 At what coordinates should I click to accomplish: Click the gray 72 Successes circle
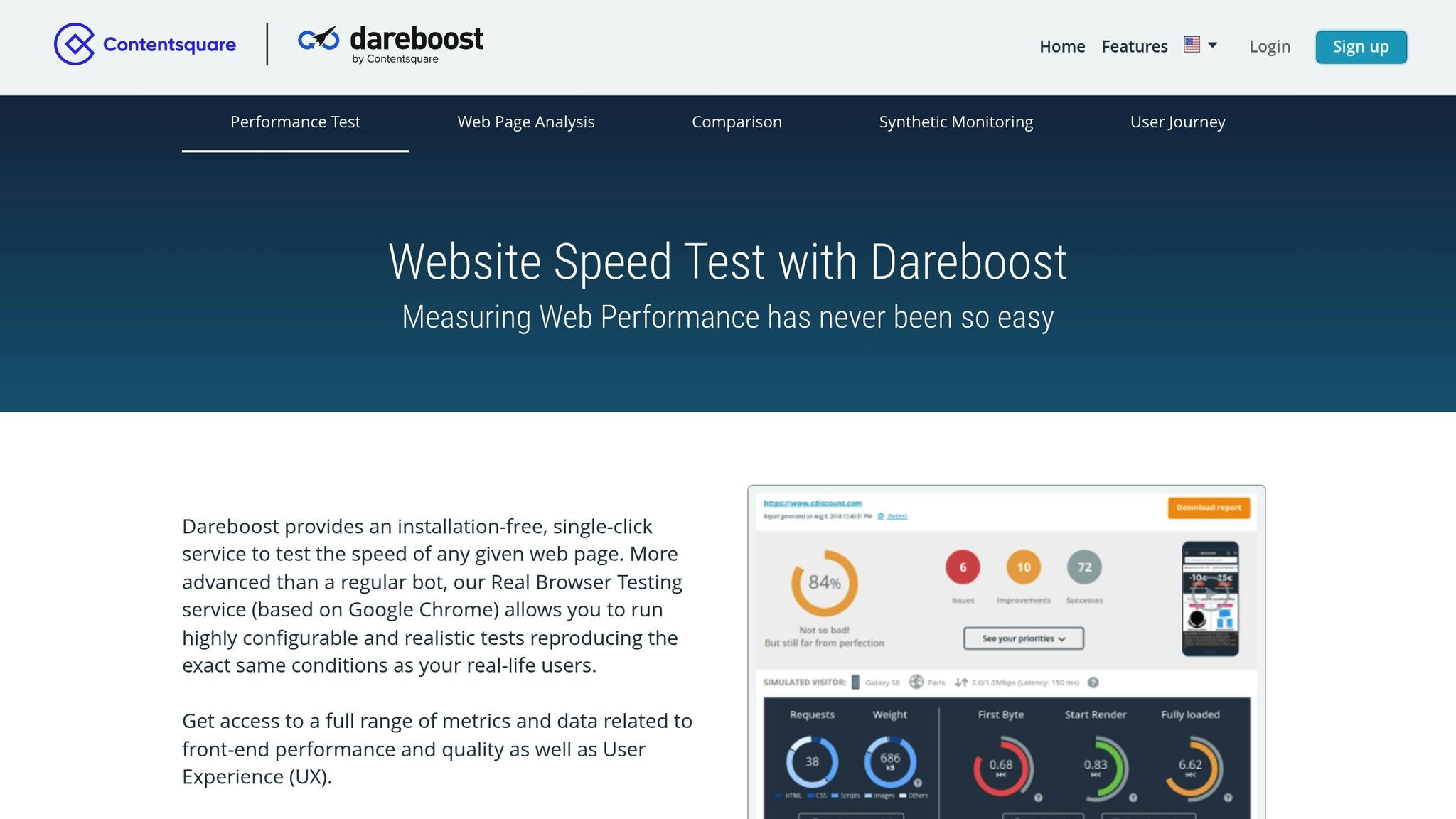click(1084, 567)
